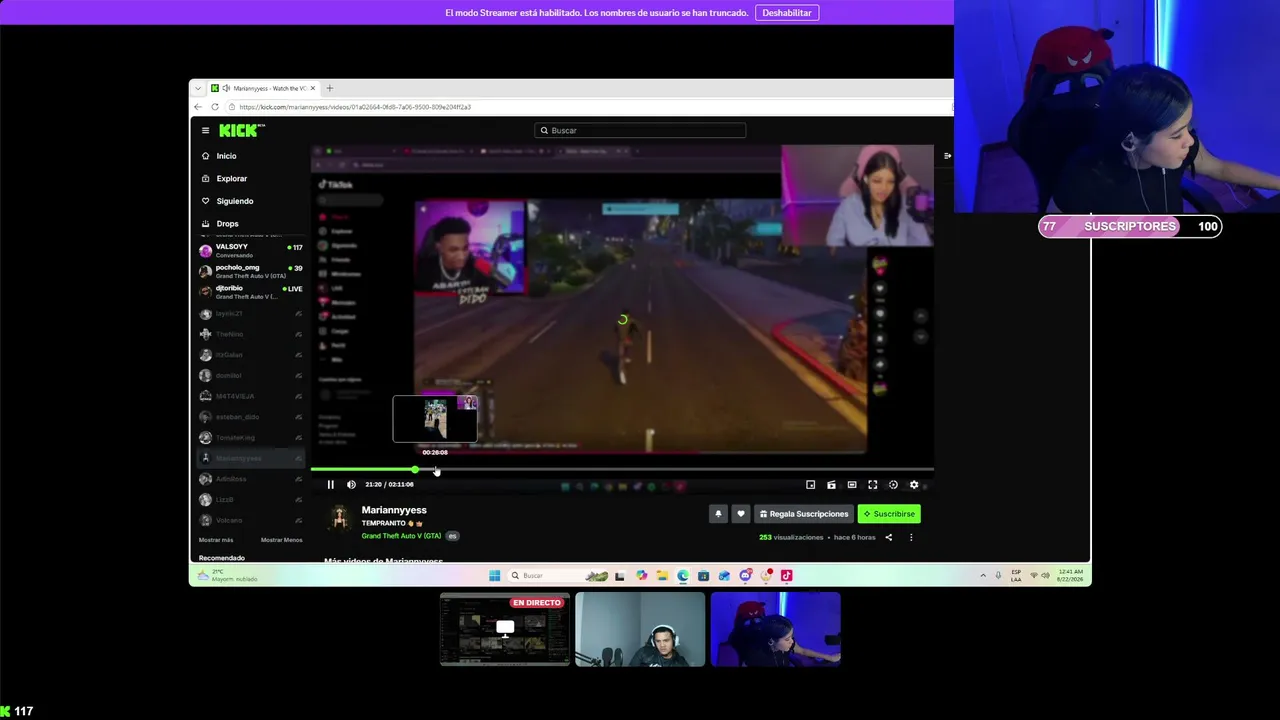Go back using the browser back arrow

(x=198, y=107)
